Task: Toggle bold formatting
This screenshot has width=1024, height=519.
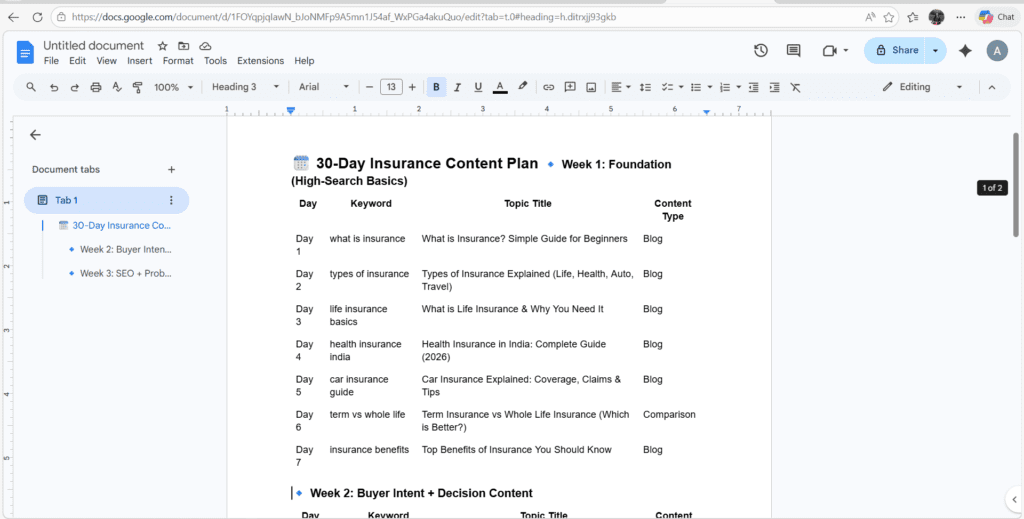Action: point(436,87)
